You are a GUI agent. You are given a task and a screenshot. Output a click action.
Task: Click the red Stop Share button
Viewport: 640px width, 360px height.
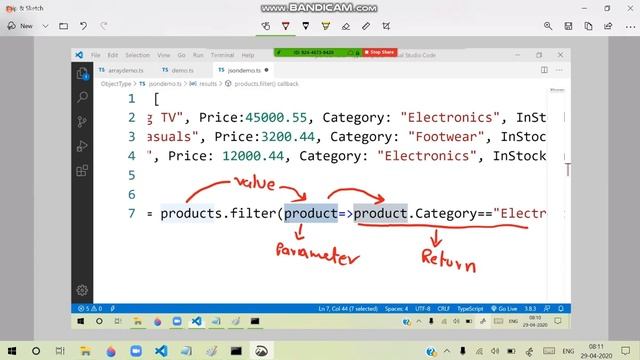pyautogui.click(x=379, y=52)
